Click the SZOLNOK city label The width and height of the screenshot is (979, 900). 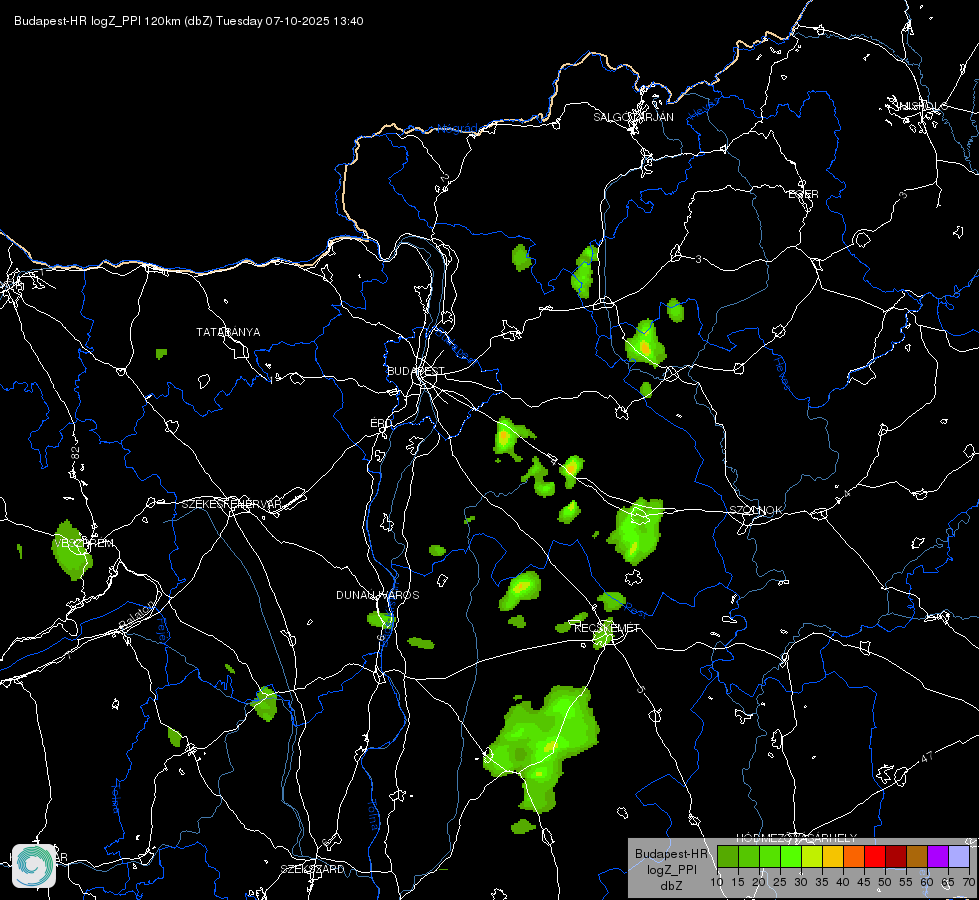pyautogui.click(x=756, y=510)
